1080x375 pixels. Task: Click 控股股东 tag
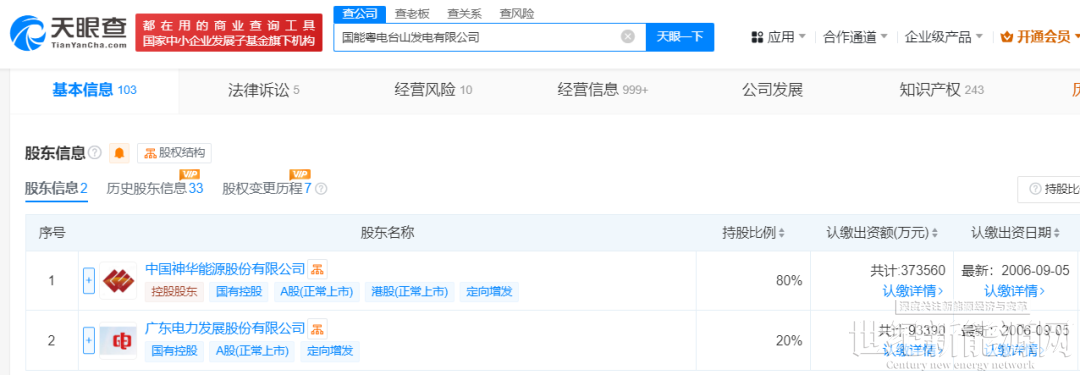tap(174, 292)
